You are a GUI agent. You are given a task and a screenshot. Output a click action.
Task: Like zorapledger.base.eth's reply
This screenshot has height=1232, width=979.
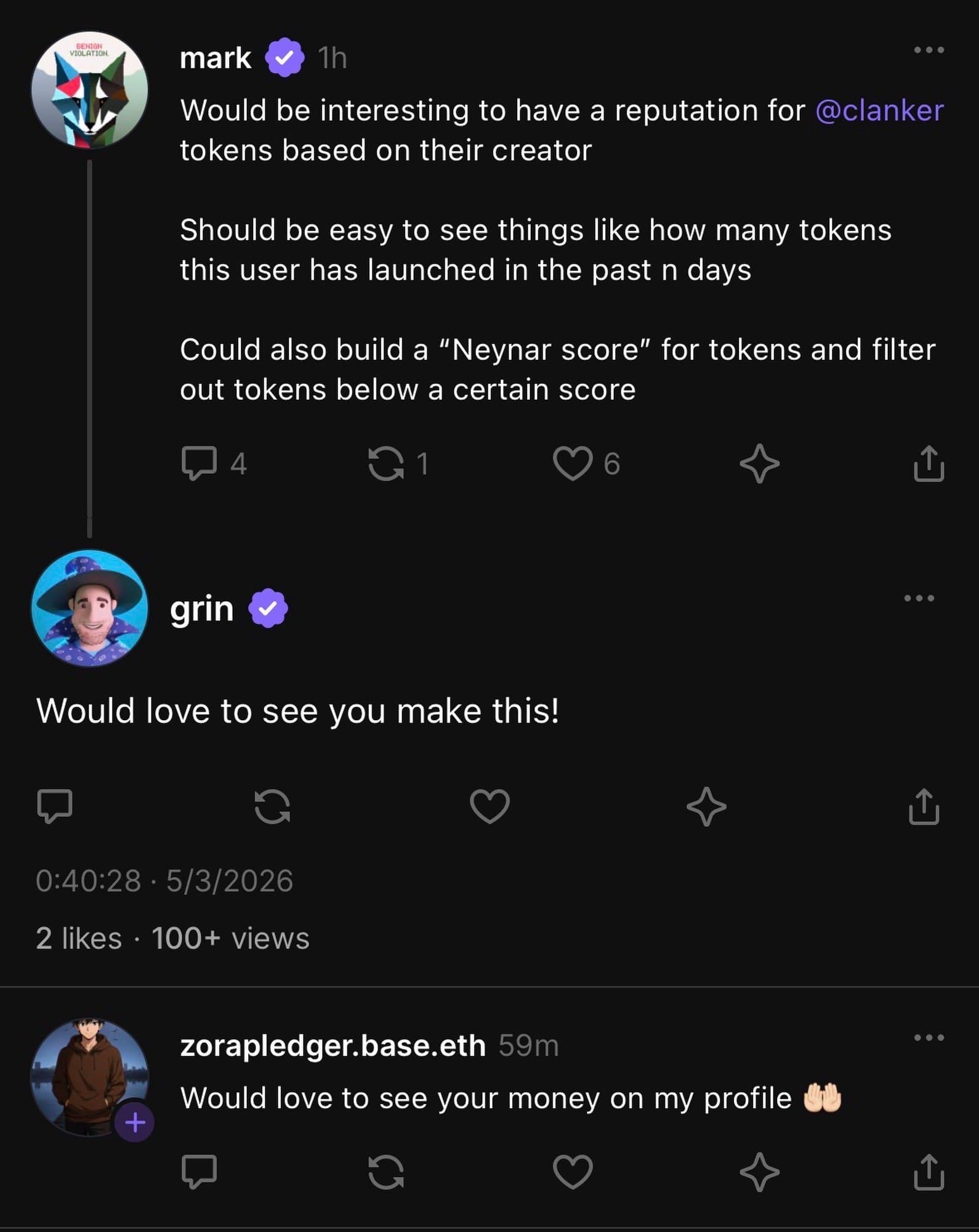pyautogui.click(x=573, y=1171)
